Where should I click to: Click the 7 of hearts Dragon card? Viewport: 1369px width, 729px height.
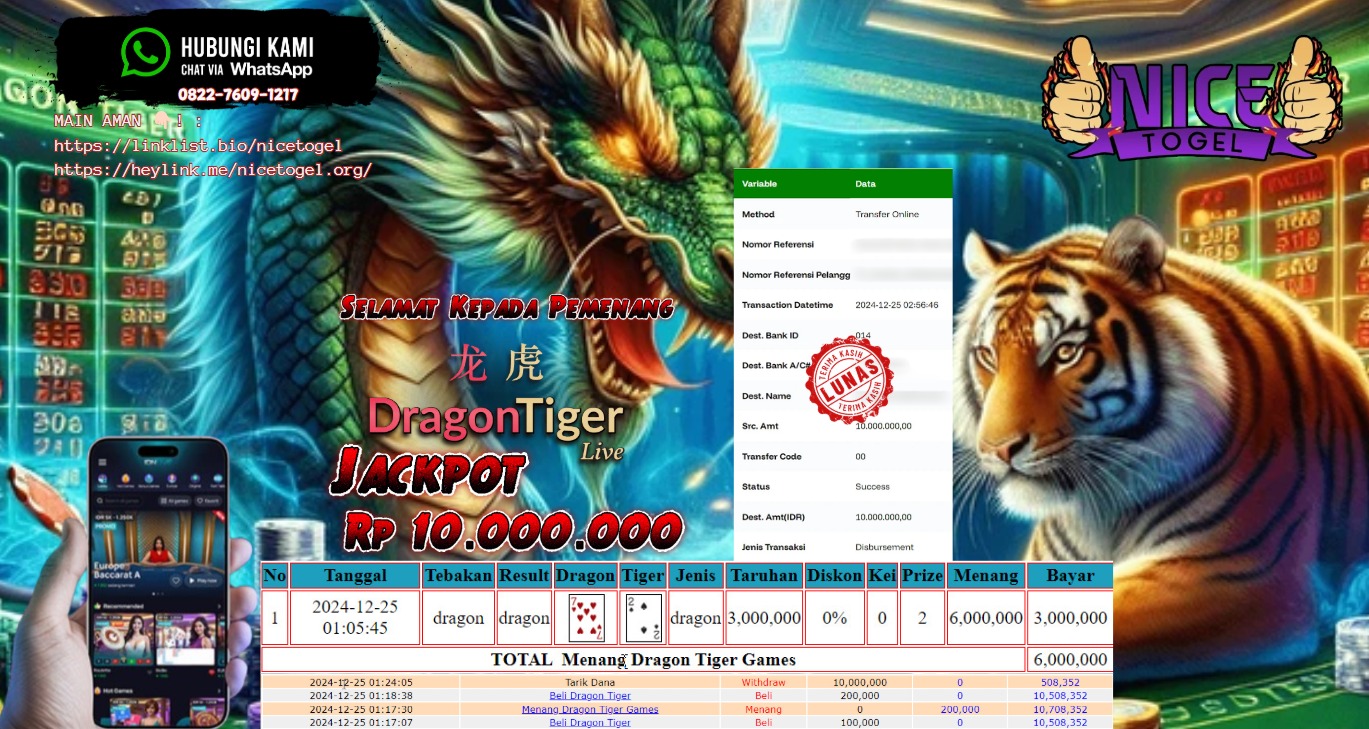point(586,618)
